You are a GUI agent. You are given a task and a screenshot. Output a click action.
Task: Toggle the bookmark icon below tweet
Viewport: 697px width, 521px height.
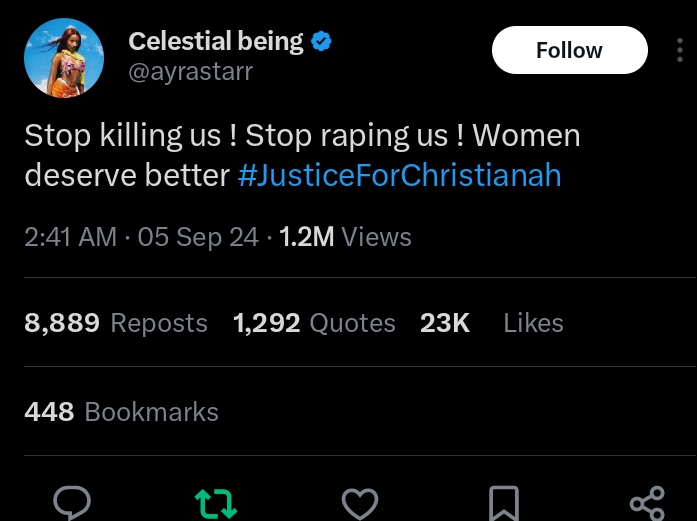[504, 503]
